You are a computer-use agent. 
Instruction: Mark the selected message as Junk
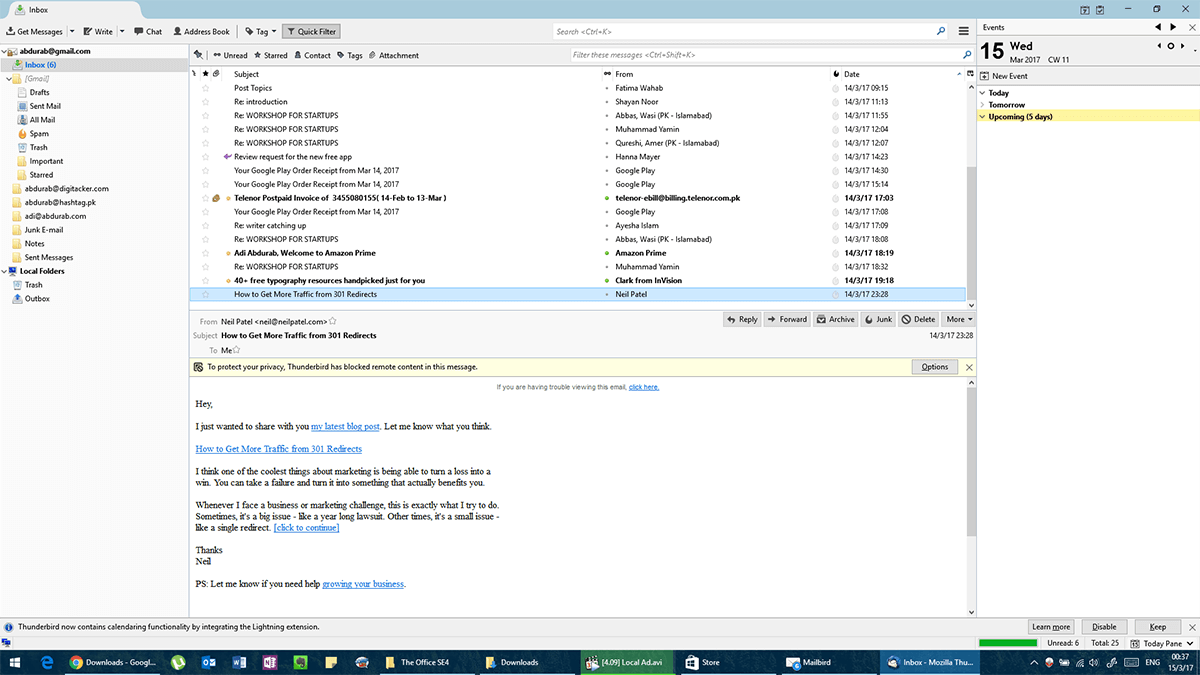[878, 319]
